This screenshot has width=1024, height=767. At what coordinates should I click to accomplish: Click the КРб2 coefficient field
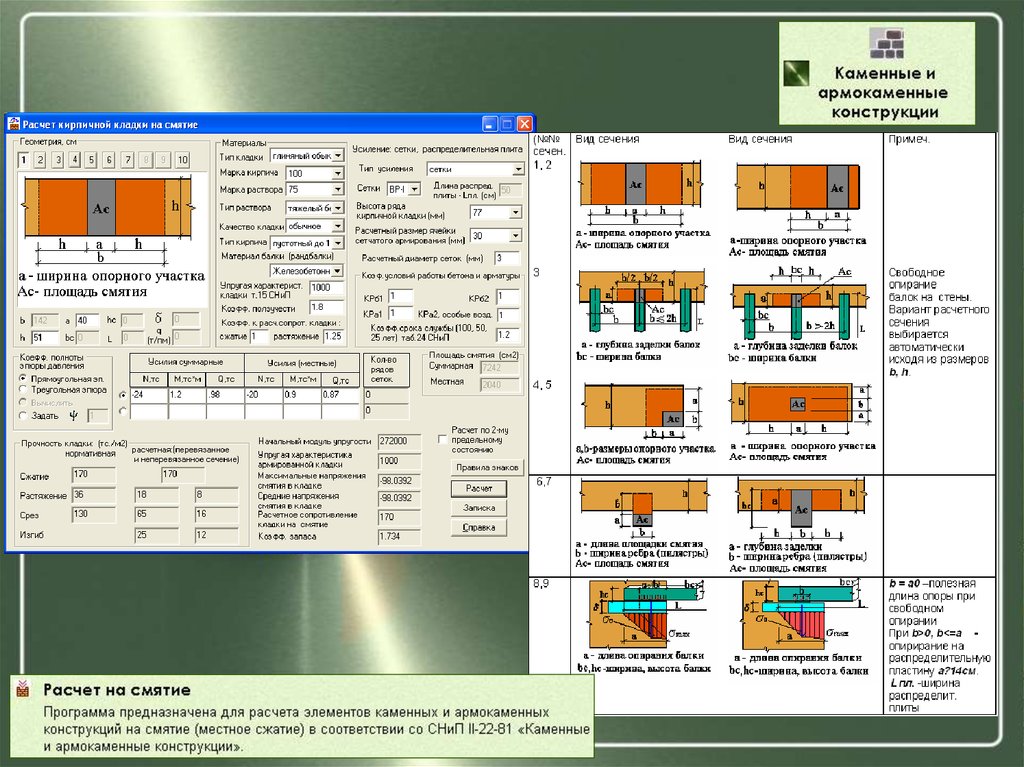point(508,297)
